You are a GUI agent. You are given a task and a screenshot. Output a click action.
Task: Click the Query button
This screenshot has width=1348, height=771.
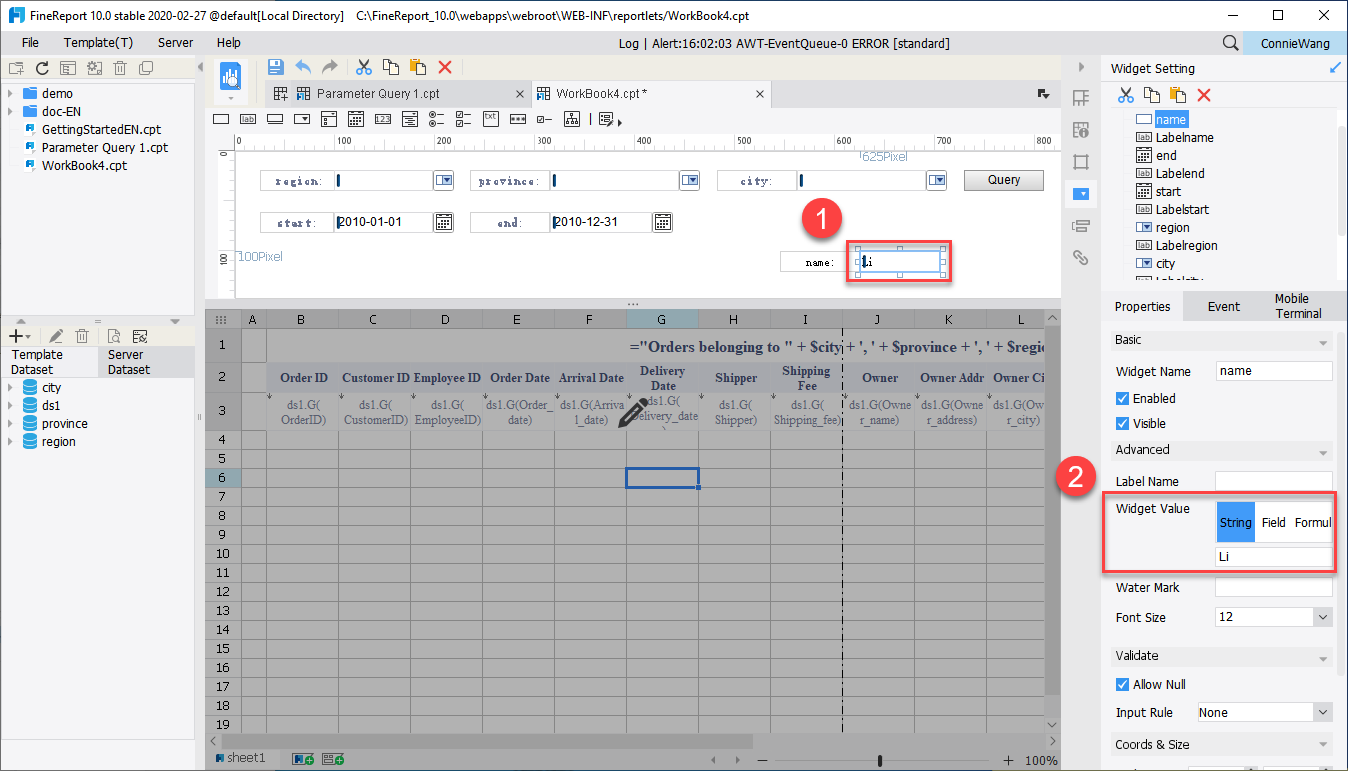tap(1003, 180)
